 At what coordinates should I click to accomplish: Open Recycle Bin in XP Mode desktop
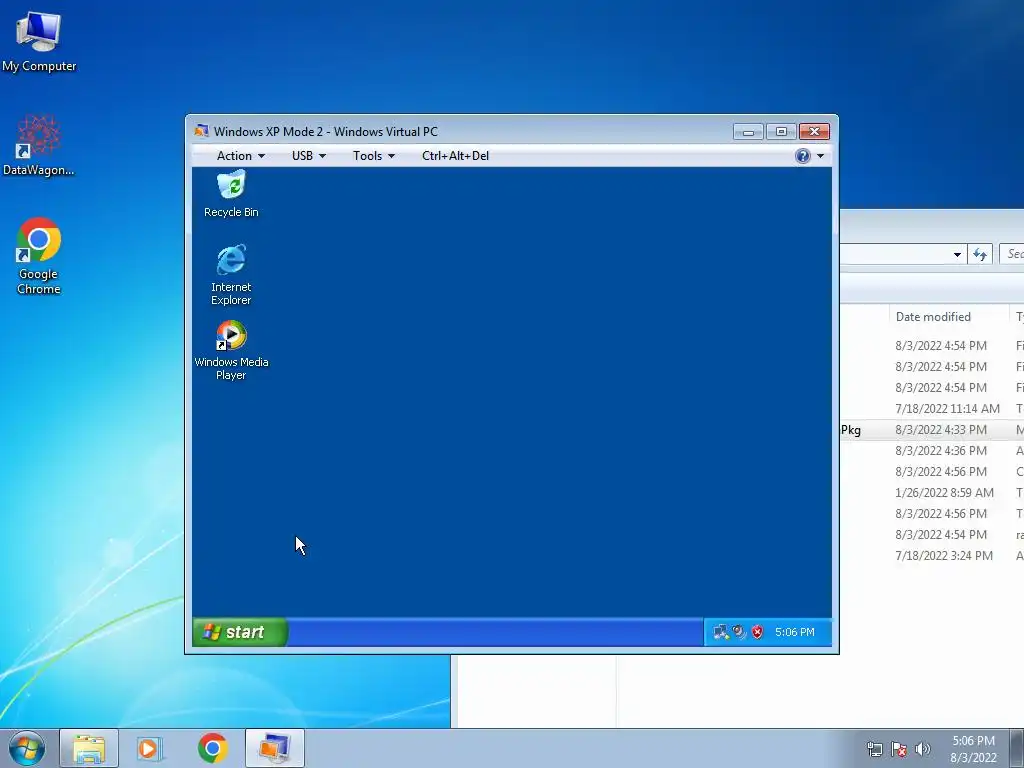pos(231,194)
